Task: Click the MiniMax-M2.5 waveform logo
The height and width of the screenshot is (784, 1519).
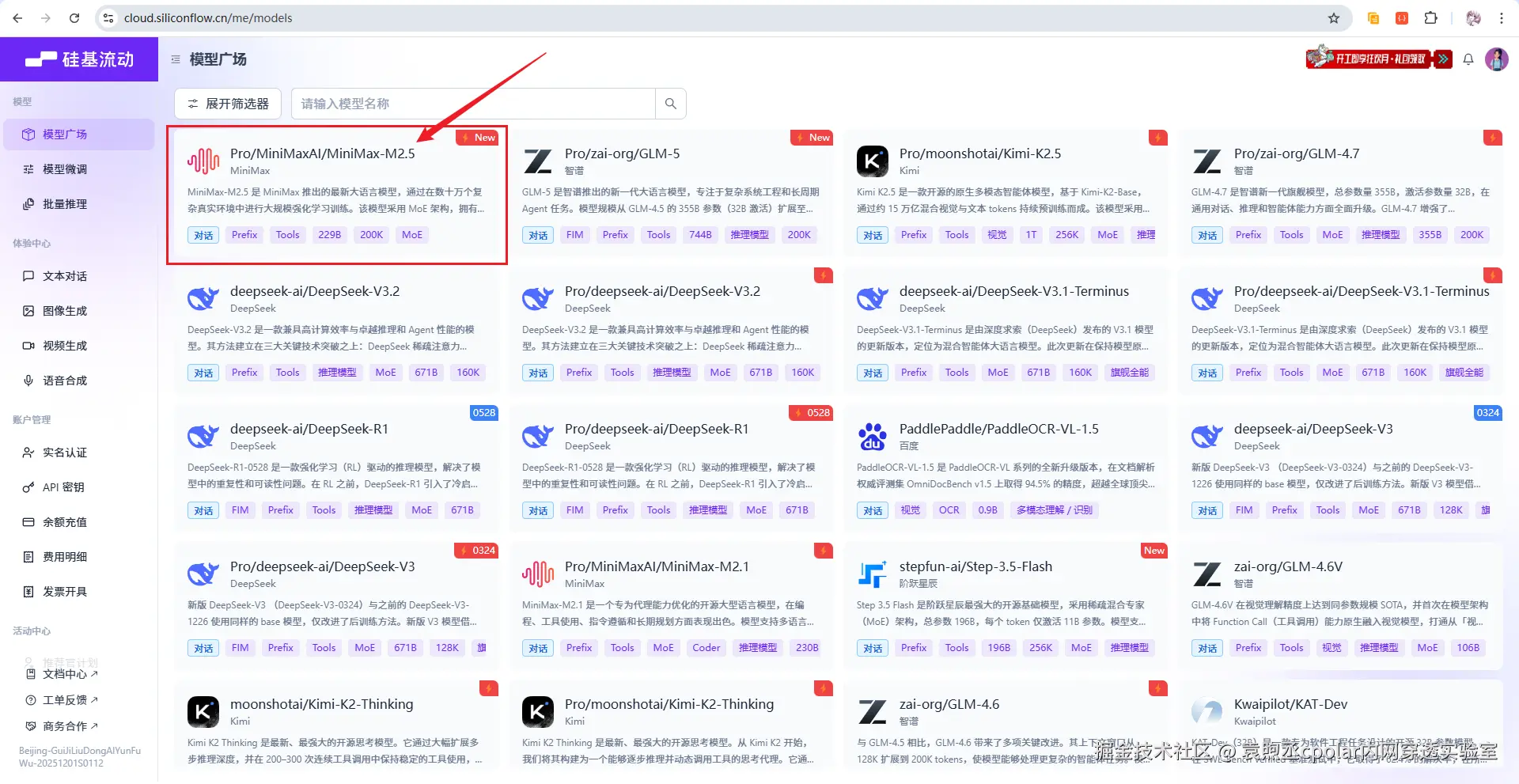Action: tap(203, 161)
